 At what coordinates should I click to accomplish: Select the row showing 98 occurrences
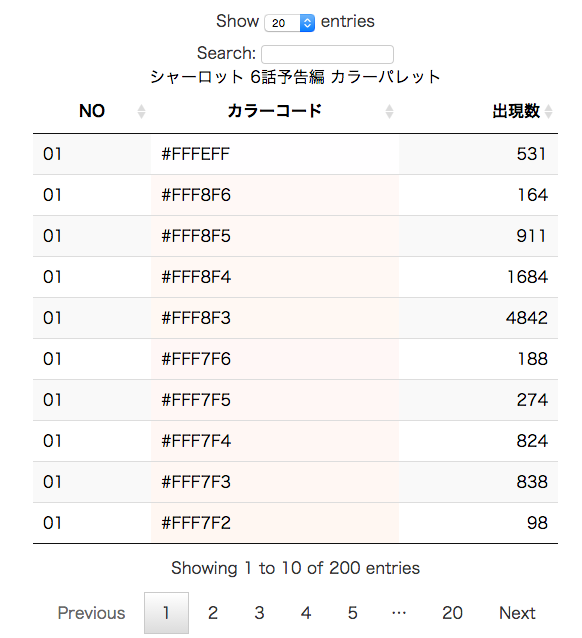[x=295, y=523]
